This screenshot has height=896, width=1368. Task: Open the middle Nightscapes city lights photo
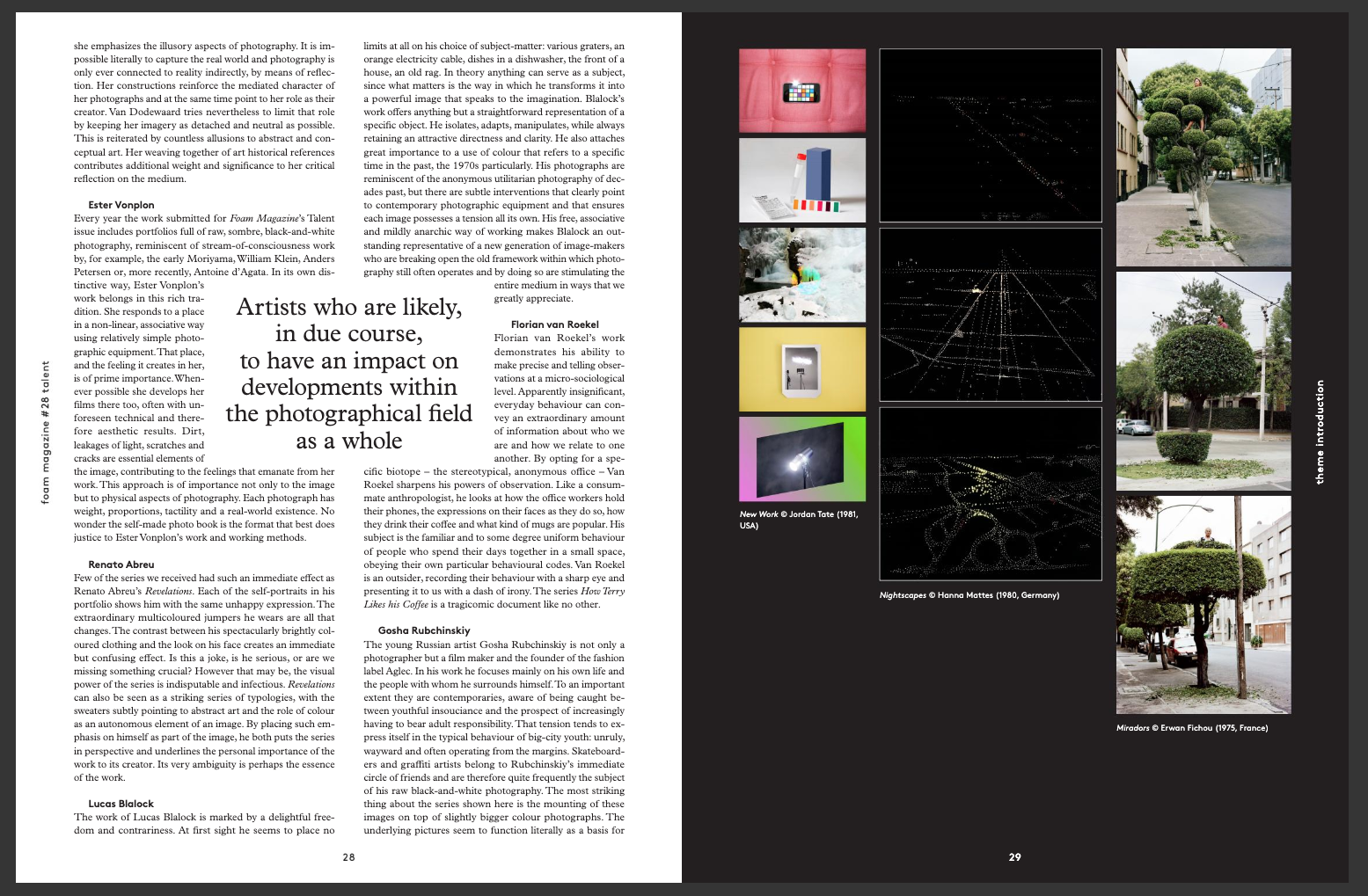click(990, 315)
